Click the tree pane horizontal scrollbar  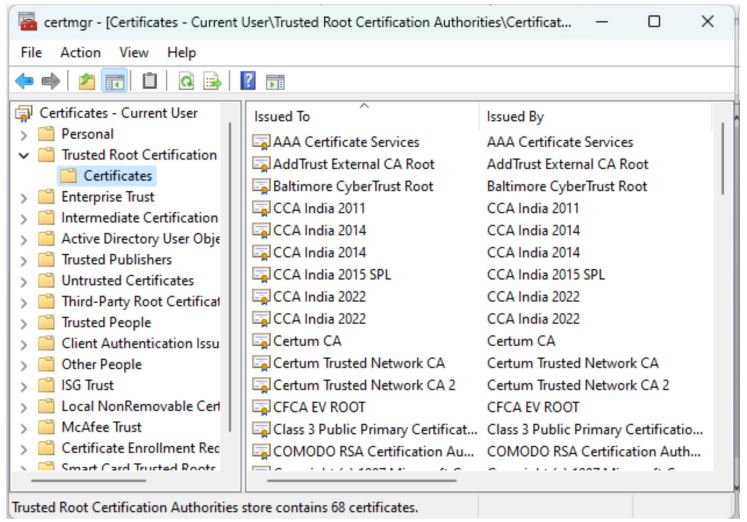[89, 481]
